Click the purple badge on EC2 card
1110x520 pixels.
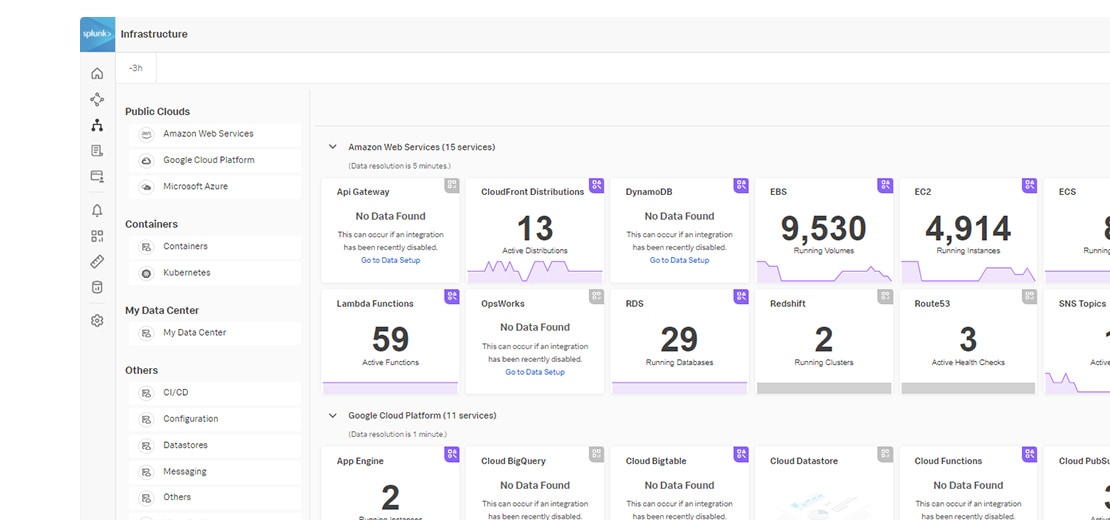1030,185
